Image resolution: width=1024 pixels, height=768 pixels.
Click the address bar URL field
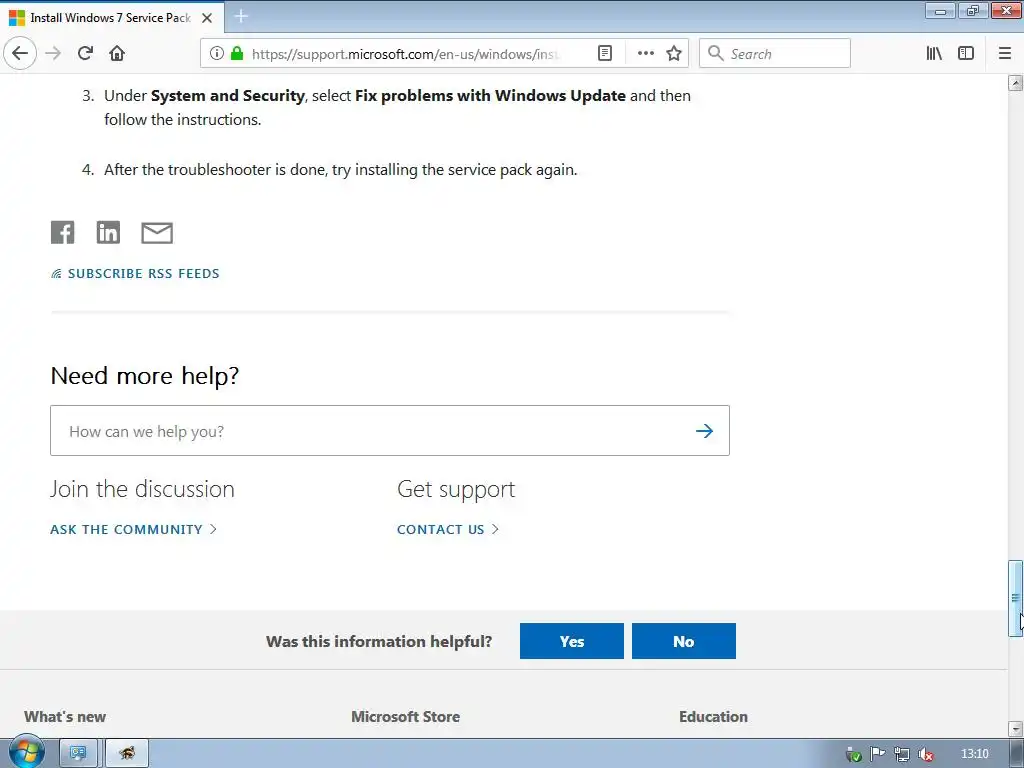click(x=405, y=54)
